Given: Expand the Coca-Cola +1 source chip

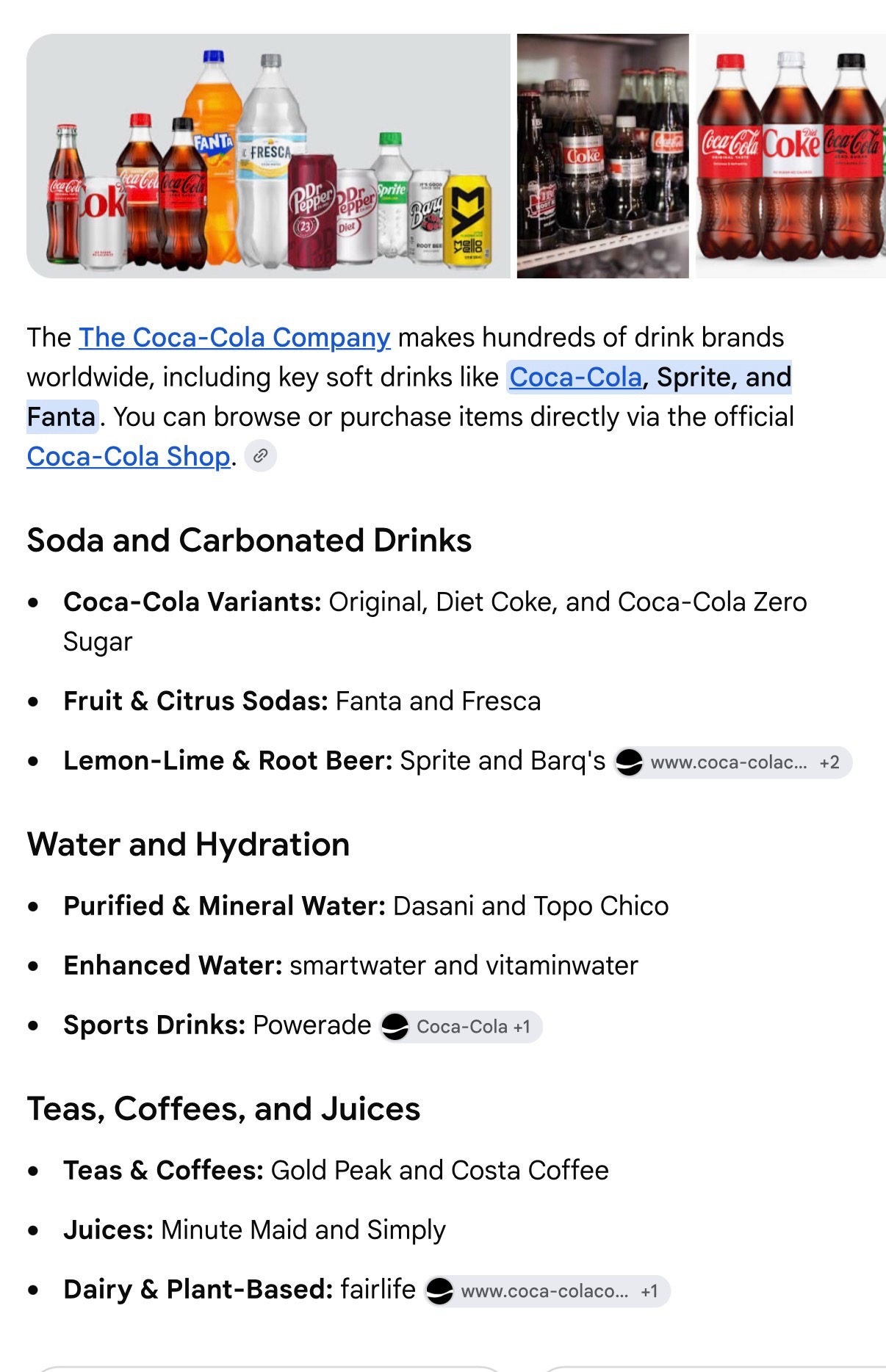Looking at the screenshot, I should click(461, 1027).
